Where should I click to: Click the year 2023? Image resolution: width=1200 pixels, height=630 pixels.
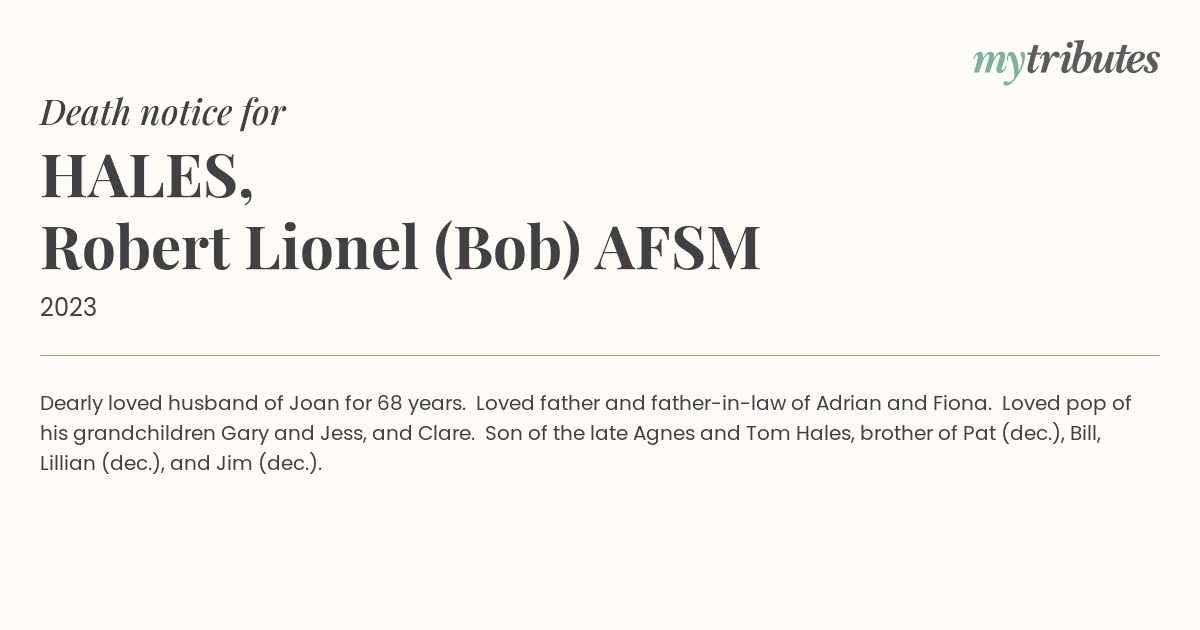[x=68, y=308]
